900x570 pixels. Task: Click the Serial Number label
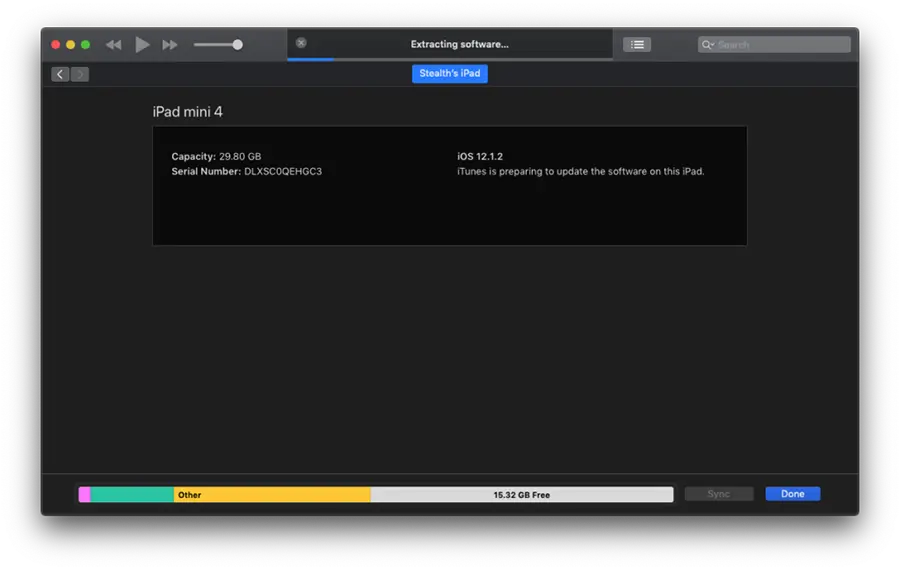point(206,172)
